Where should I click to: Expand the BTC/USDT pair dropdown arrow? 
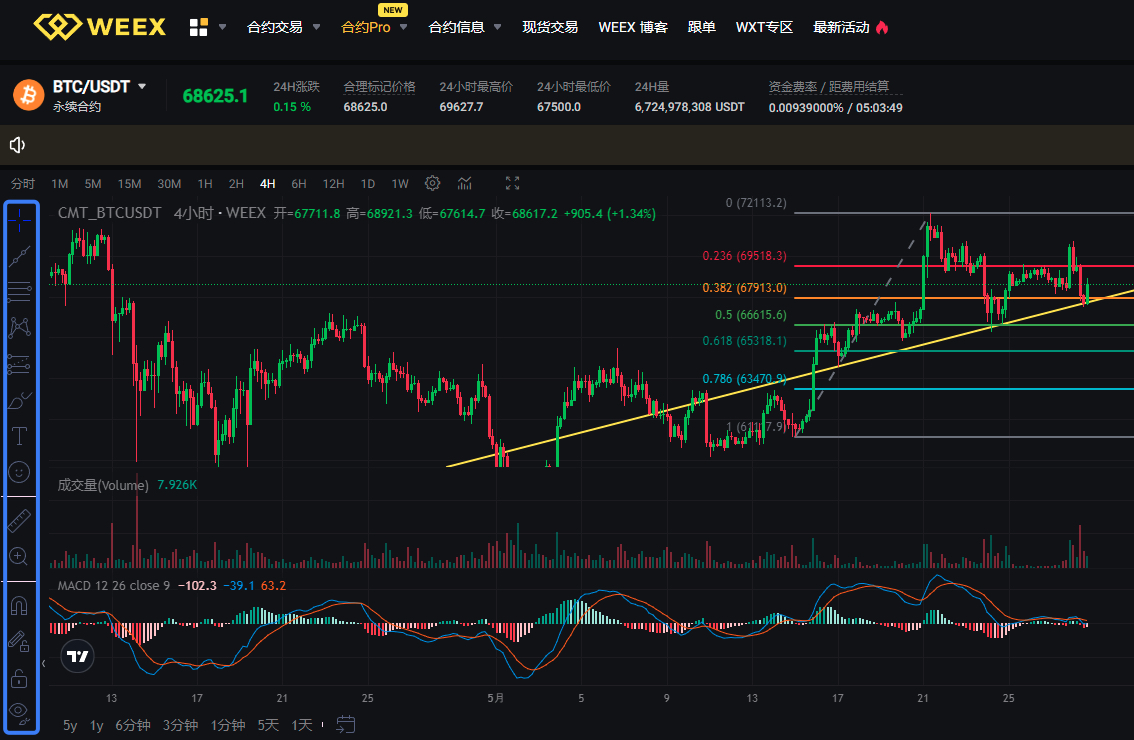[142, 86]
